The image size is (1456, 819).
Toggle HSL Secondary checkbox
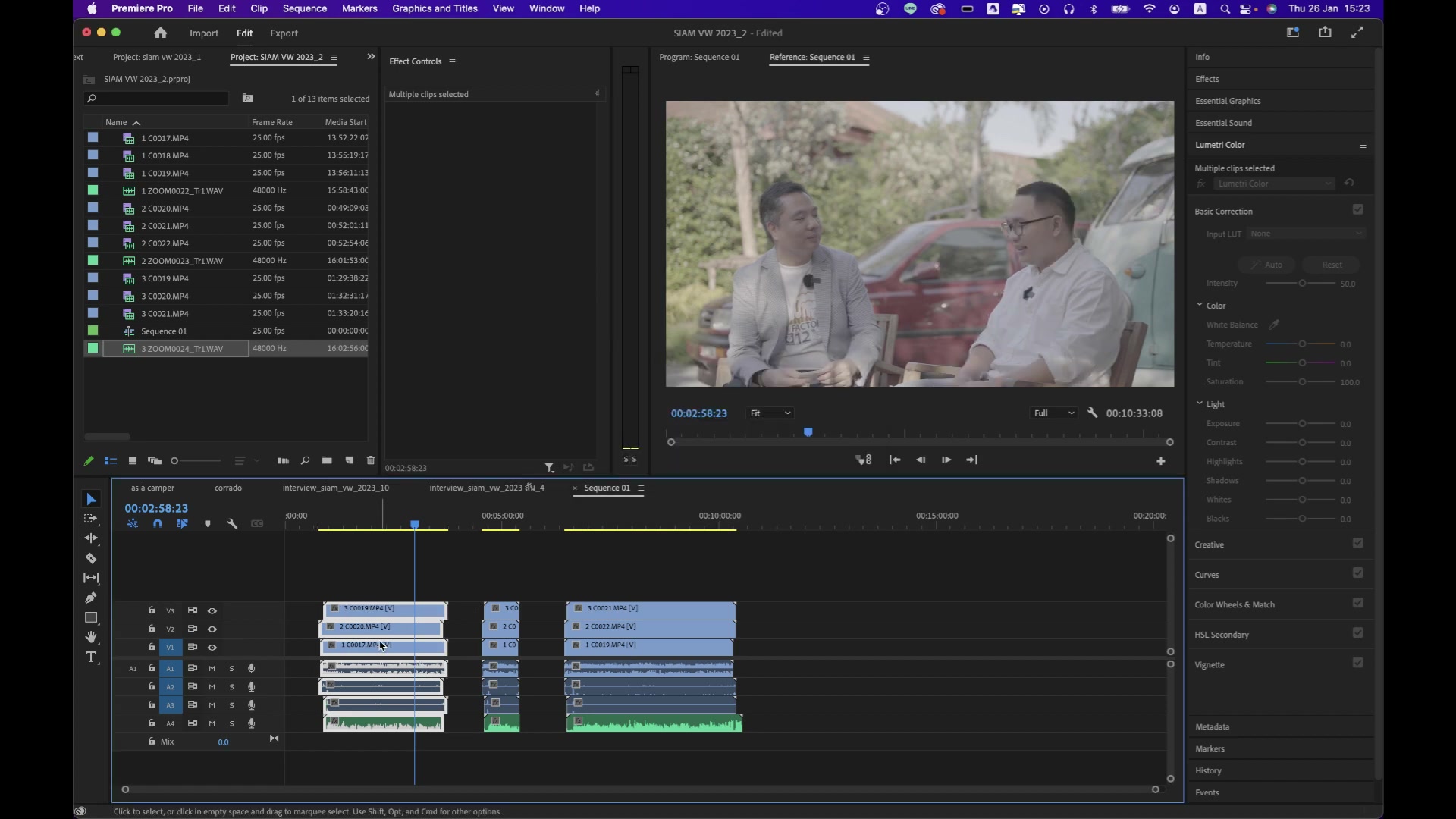[1358, 633]
